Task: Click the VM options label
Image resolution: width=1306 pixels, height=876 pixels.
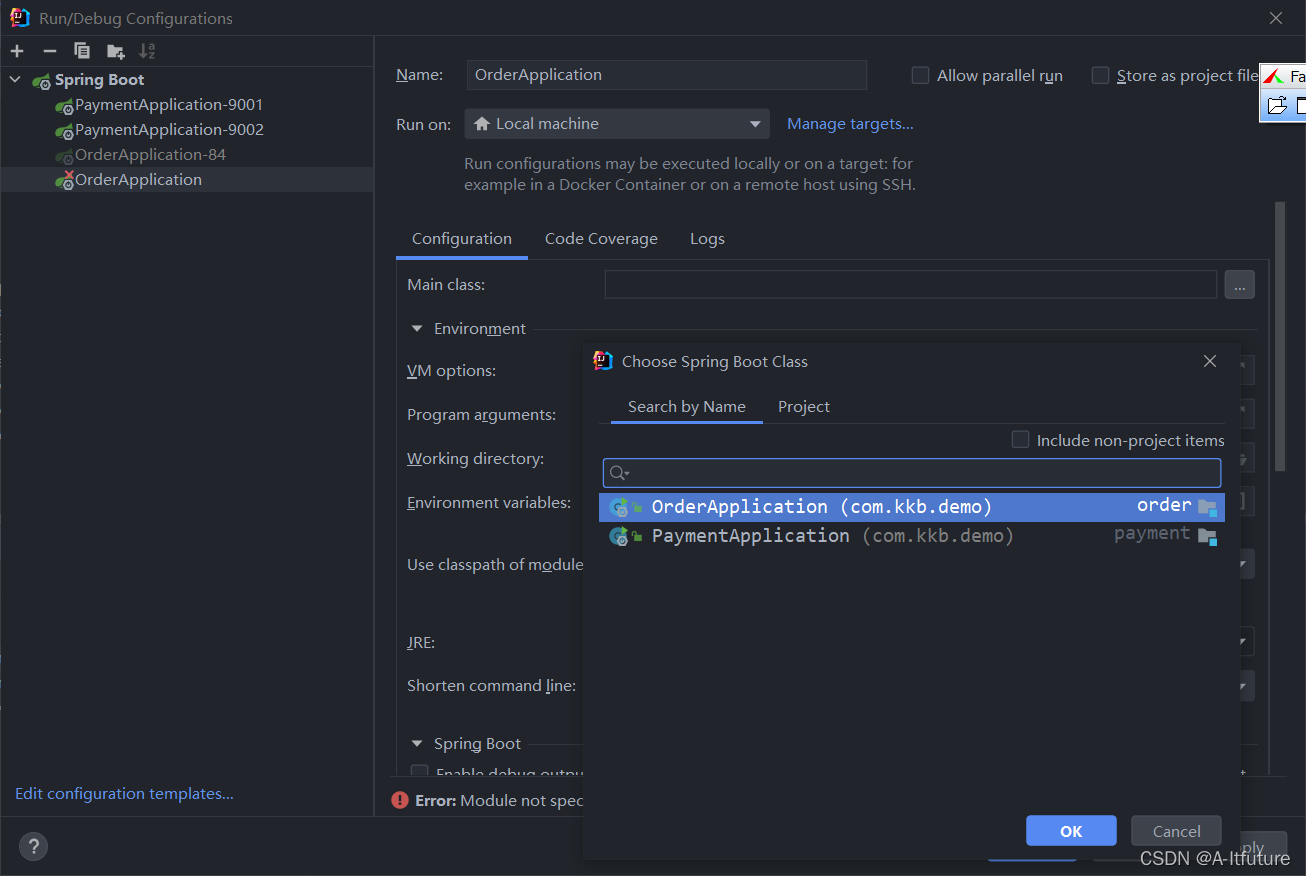Action: 451,371
